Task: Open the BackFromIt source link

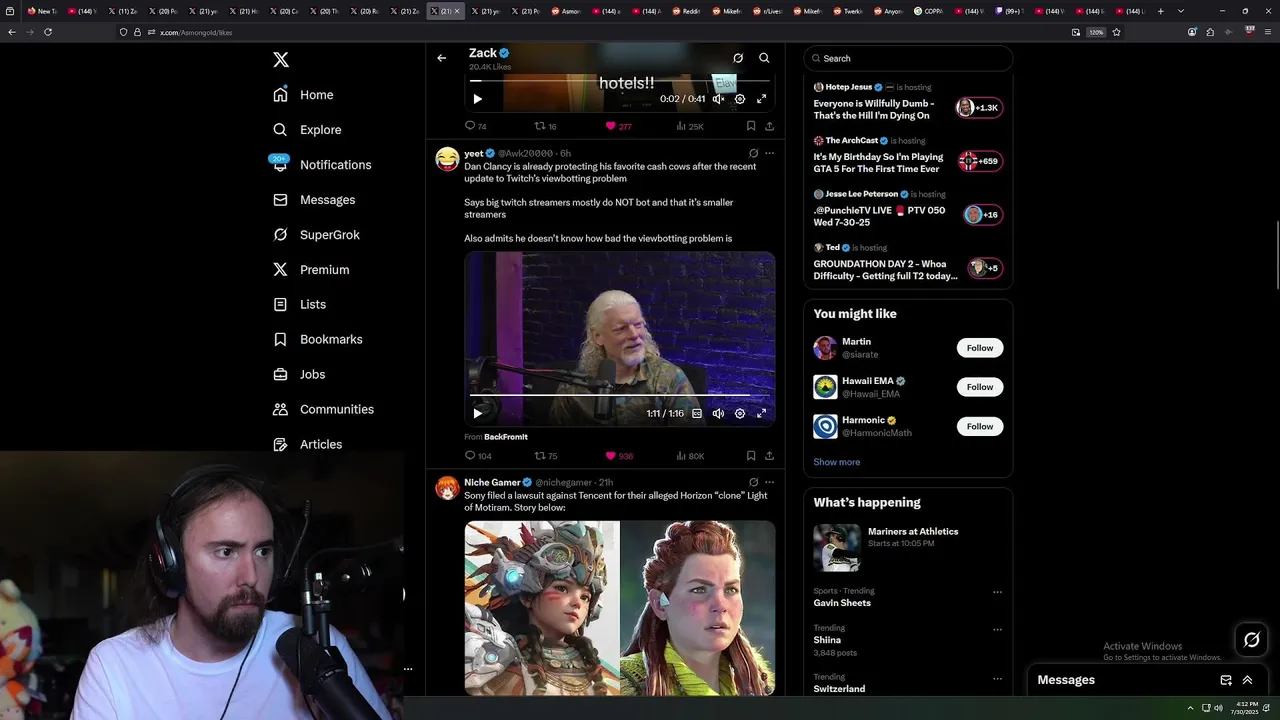Action: 506,437
